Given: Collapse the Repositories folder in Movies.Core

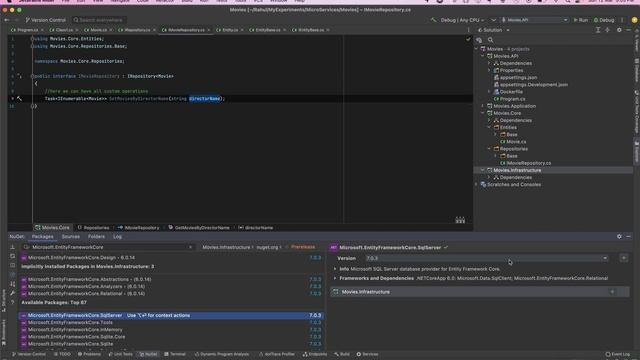Looking at the screenshot, I should pyautogui.click(x=489, y=149).
